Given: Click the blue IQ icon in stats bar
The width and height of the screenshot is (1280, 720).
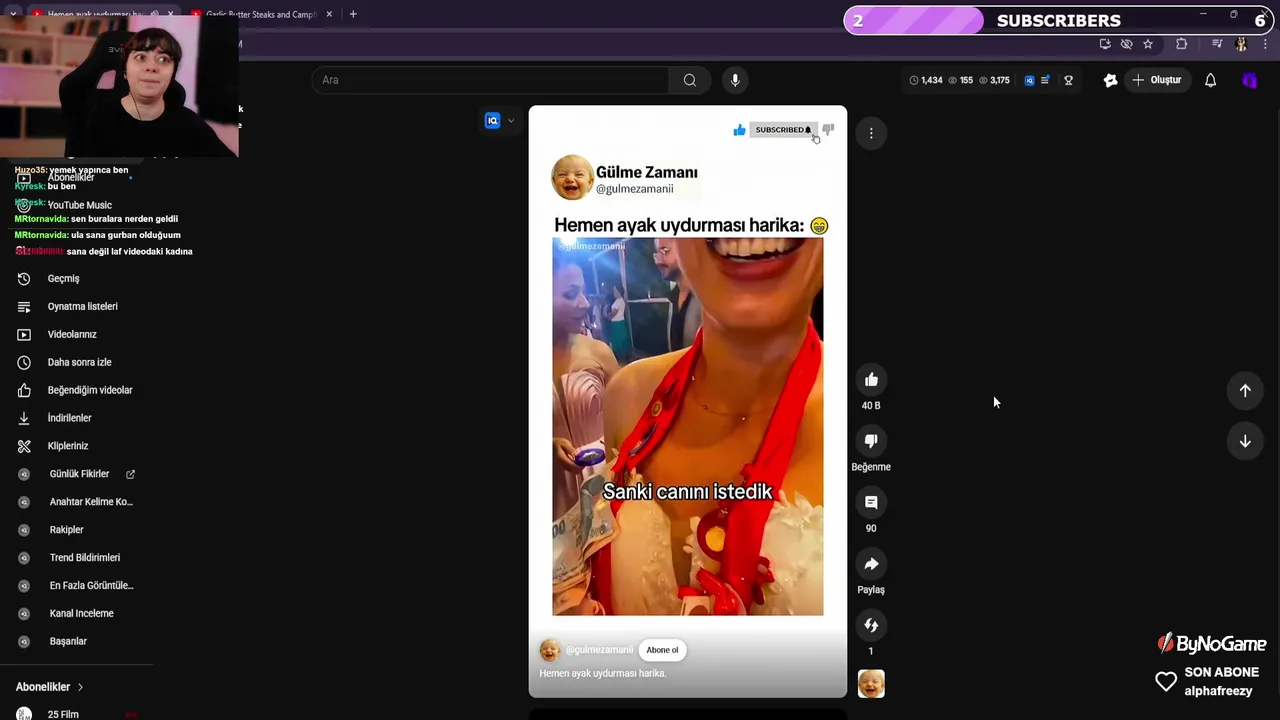Looking at the screenshot, I should point(1029,80).
